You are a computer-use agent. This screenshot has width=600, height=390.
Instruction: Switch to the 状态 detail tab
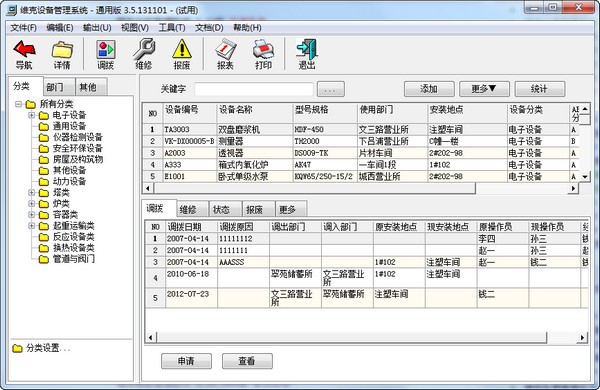tap(225, 209)
